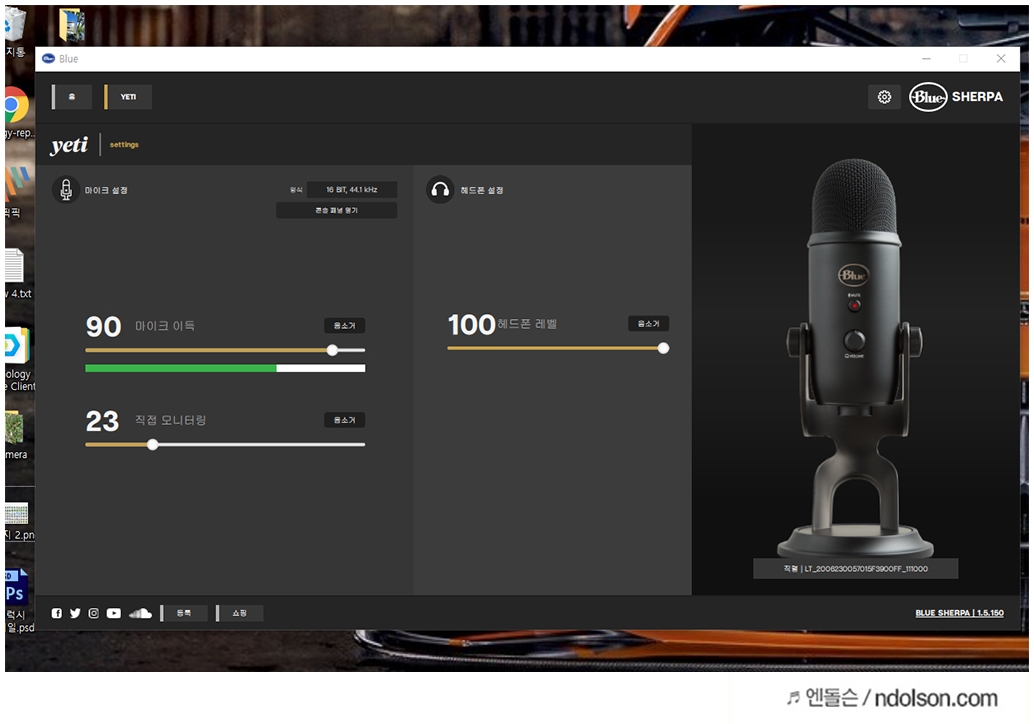This screenshot has width=1034, height=724.
Task: Open the Instagram icon in the footer
Action: (x=94, y=613)
